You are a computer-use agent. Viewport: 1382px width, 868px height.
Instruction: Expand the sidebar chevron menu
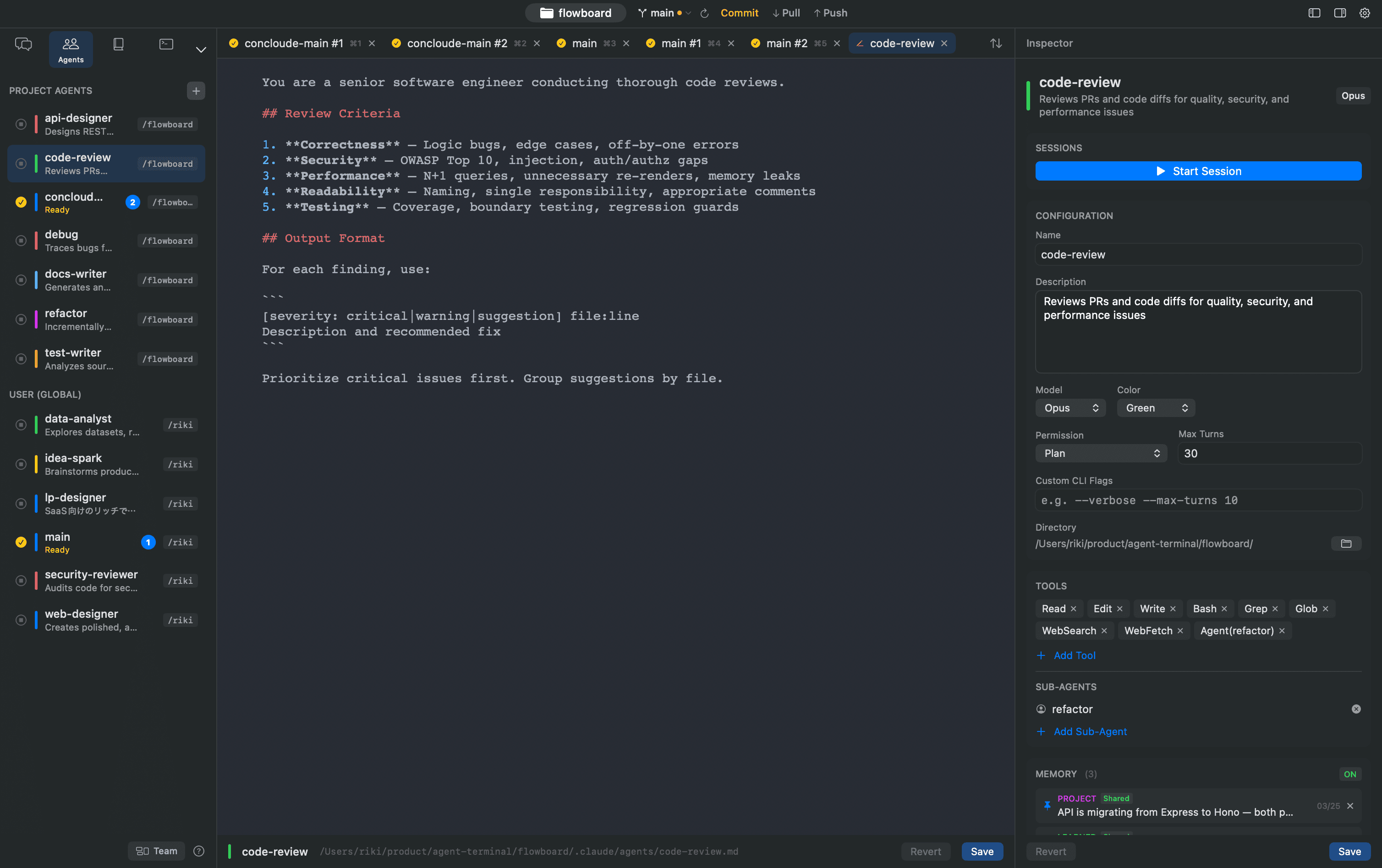pos(201,50)
